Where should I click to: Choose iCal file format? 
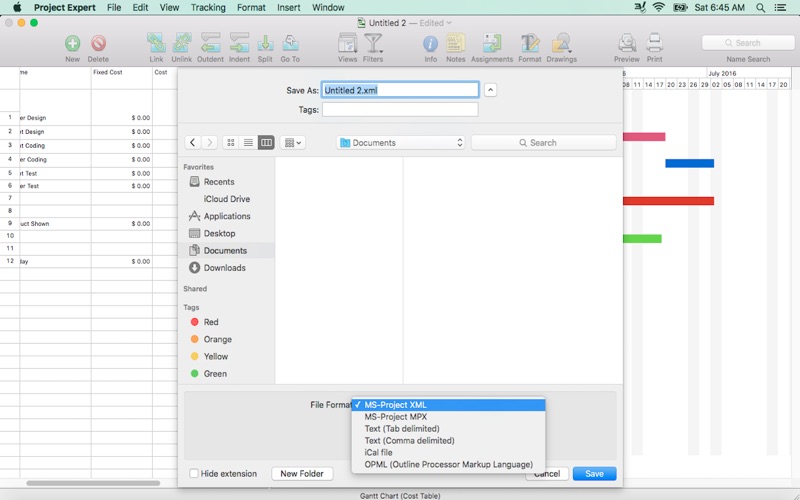(448, 453)
